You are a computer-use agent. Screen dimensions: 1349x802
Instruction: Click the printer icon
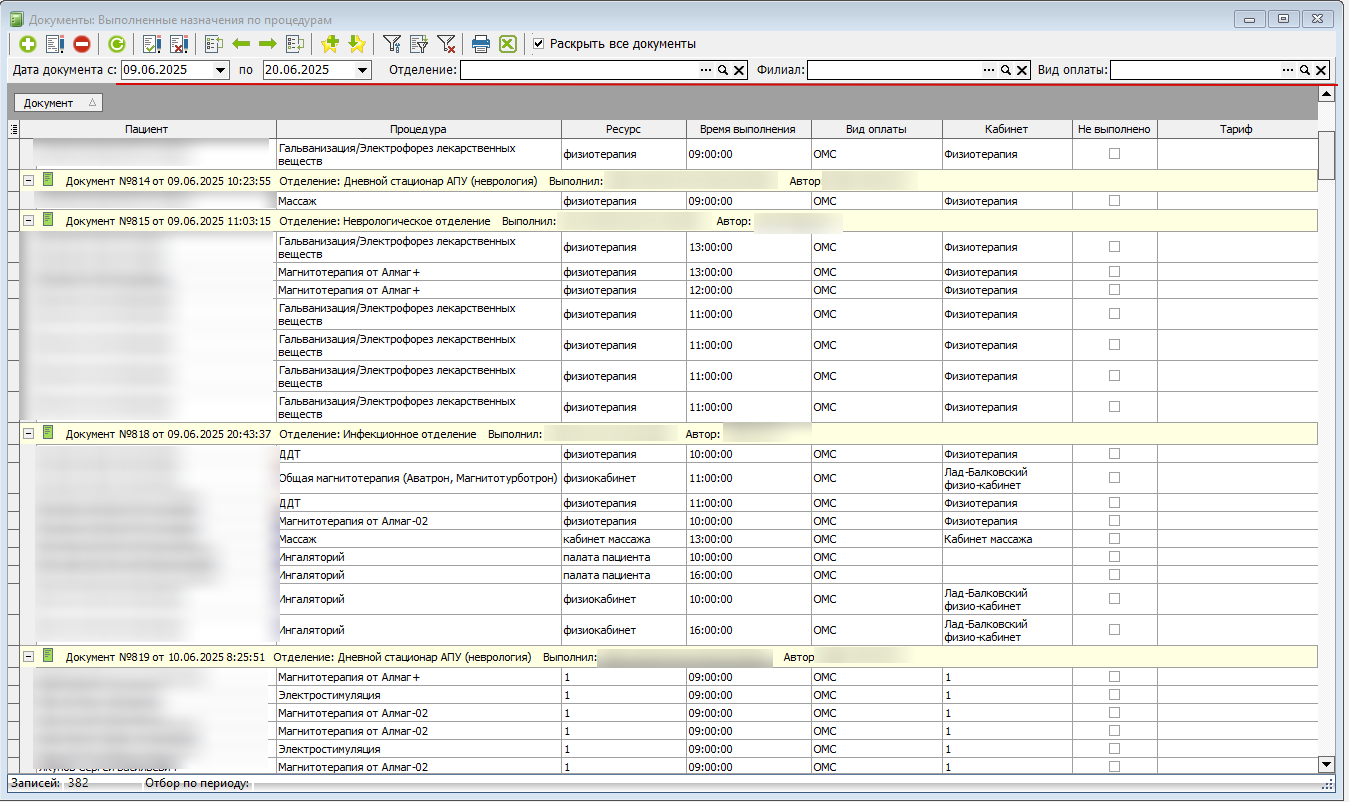pos(481,44)
